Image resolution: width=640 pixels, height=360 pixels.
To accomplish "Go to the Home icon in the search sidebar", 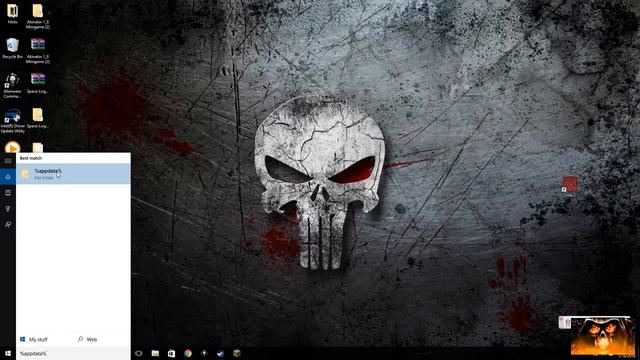I will pyautogui.click(x=8, y=177).
